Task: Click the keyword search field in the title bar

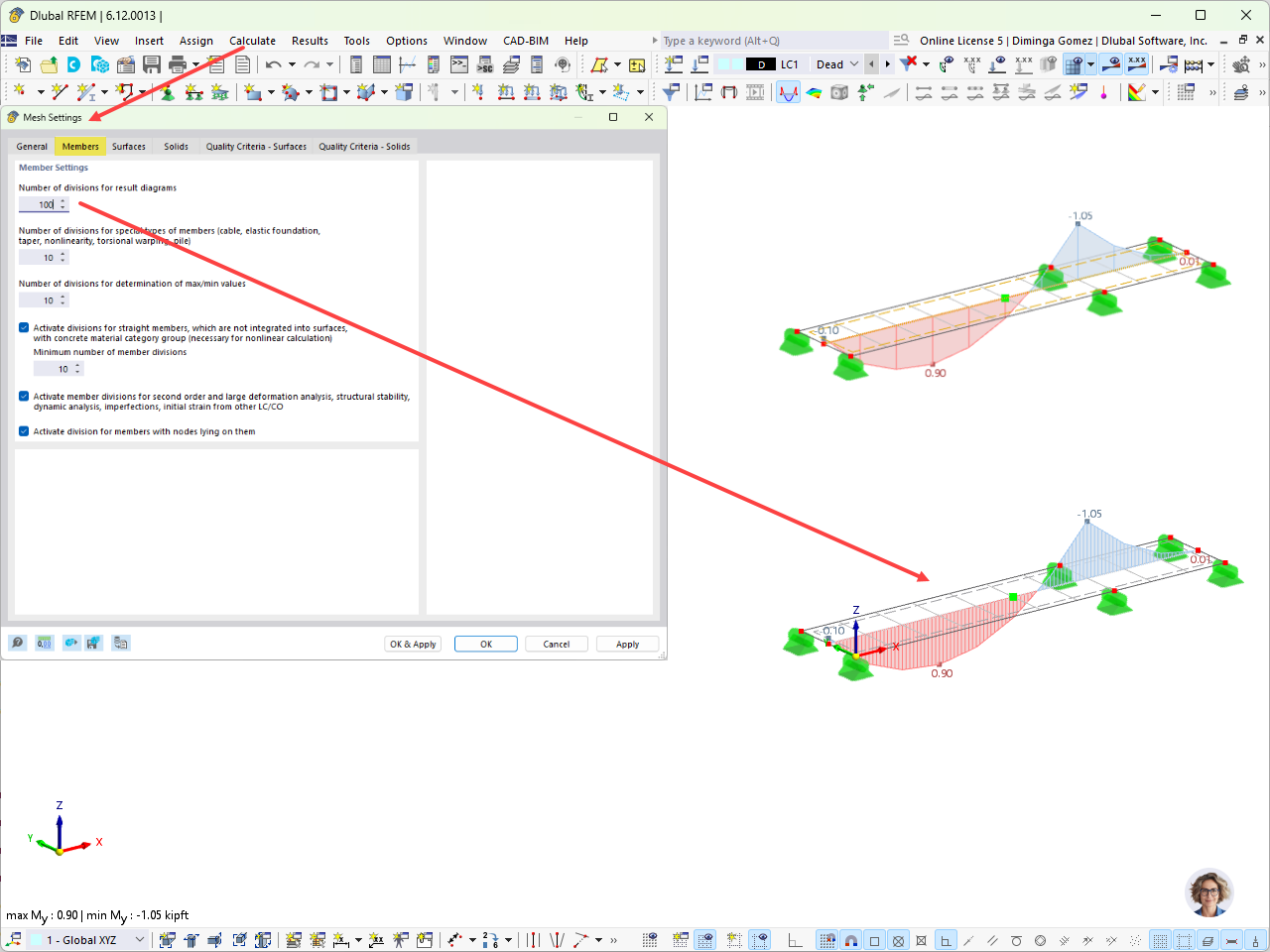Action: tap(774, 41)
